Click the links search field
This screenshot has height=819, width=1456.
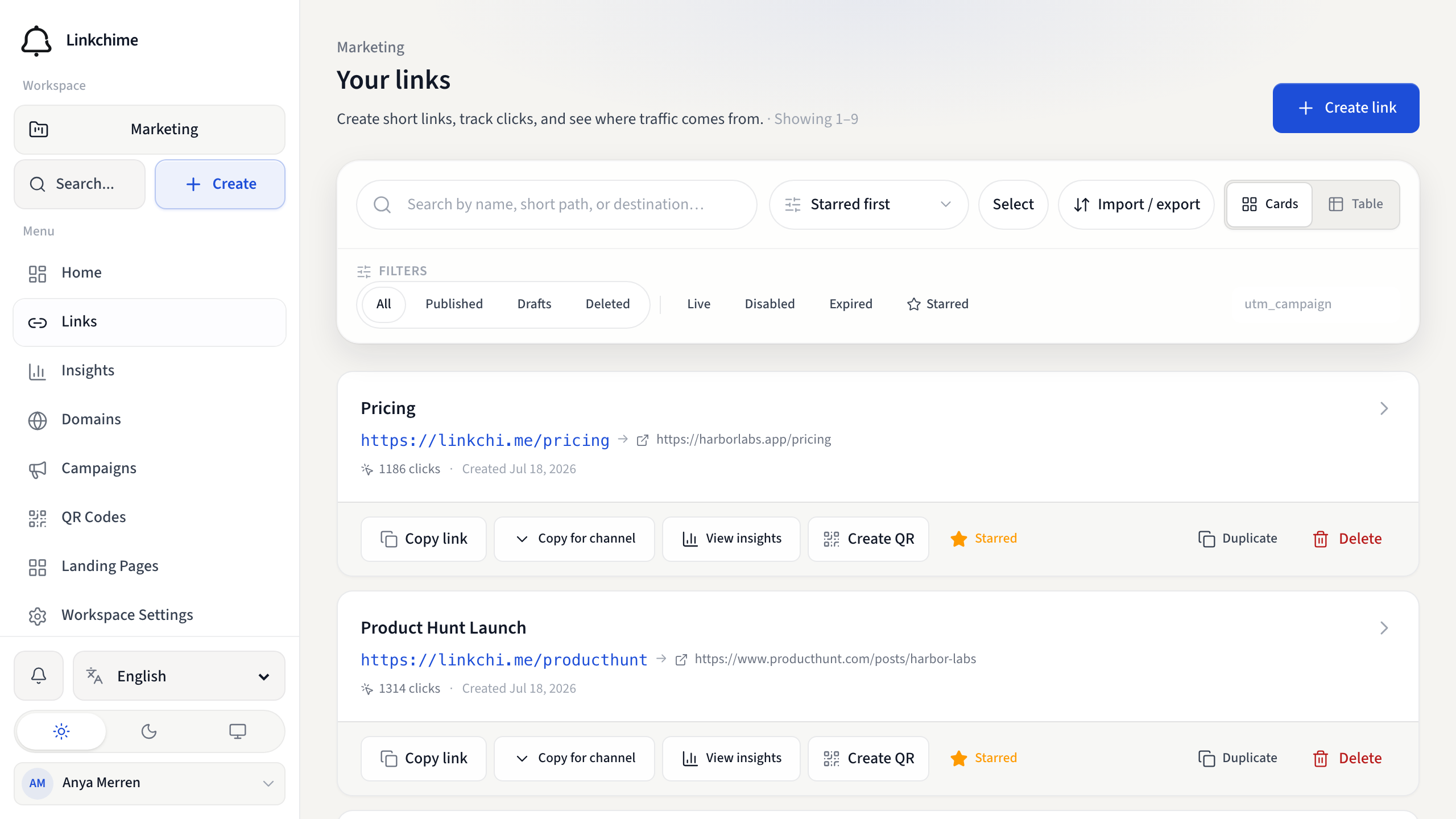click(x=556, y=205)
